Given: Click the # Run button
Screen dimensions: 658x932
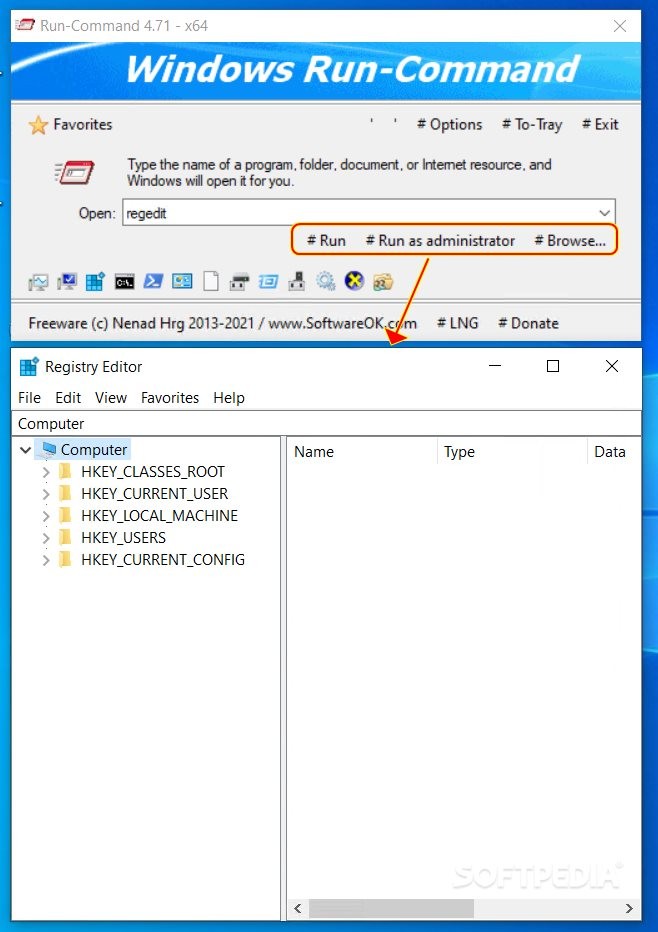Looking at the screenshot, I should click(x=326, y=240).
